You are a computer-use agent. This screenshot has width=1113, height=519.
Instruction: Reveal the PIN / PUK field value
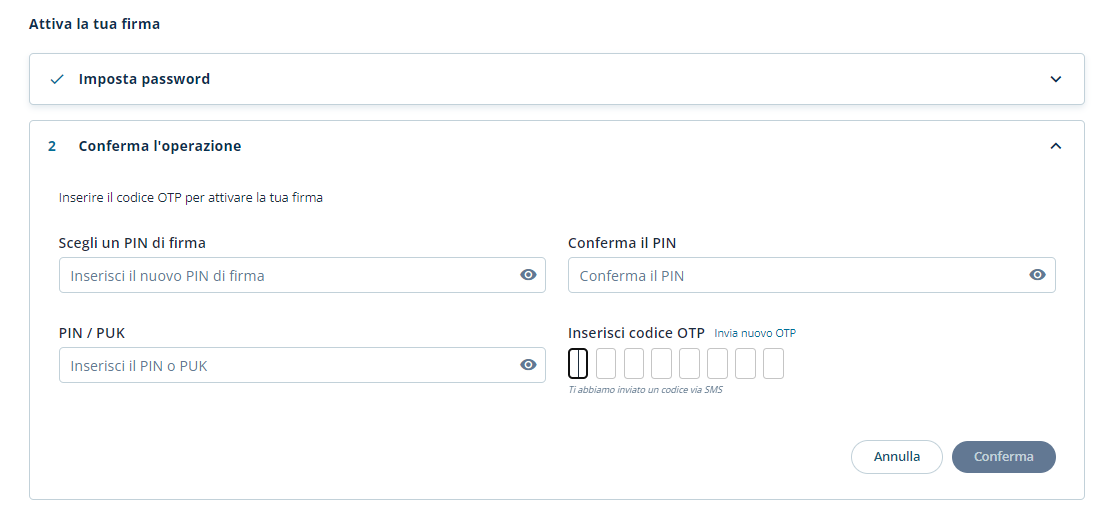pos(529,365)
